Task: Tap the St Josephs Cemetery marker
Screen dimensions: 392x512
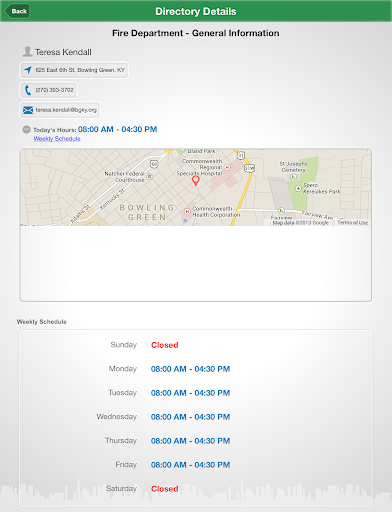Action: coord(293,177)
